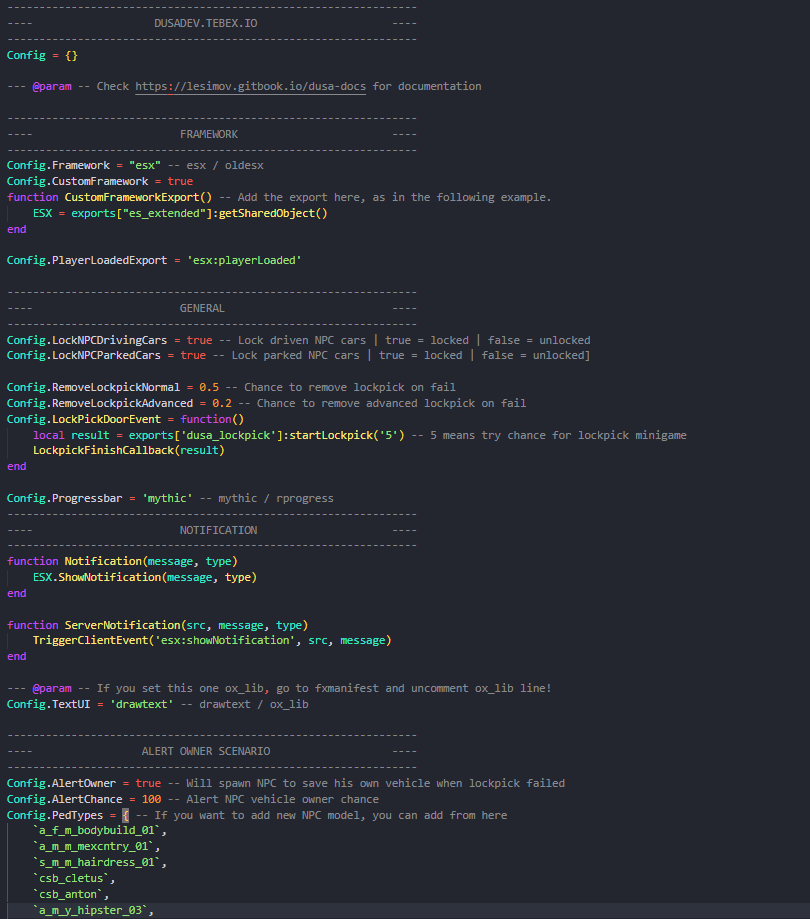Click the GENERAL section header comment
Screen dimensions: 810x919
(x=202, y=308)
